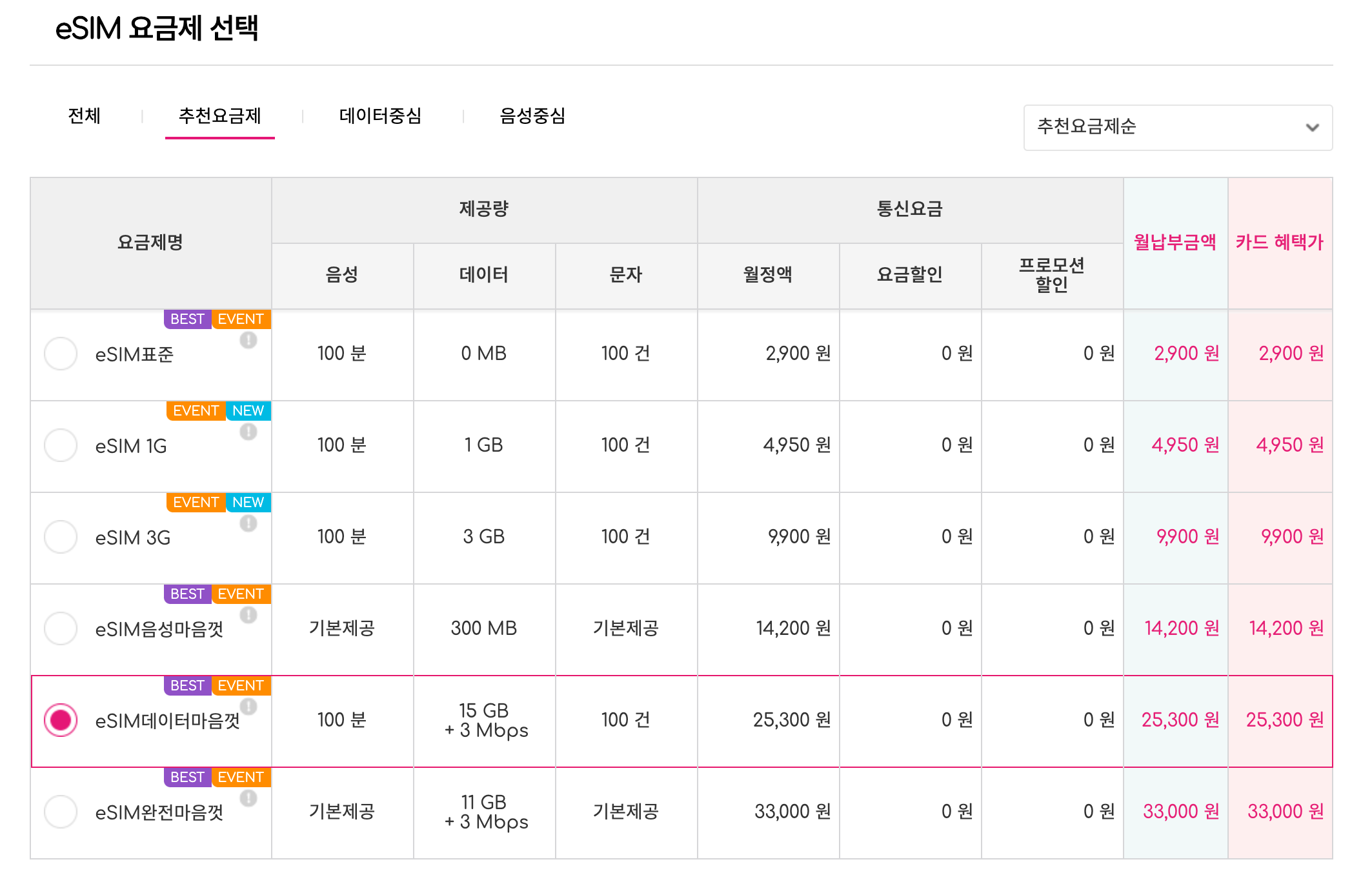This screenshot has width=1372, height=884.
Task: Switch to the 전체 tab
Action: (85, 116)
